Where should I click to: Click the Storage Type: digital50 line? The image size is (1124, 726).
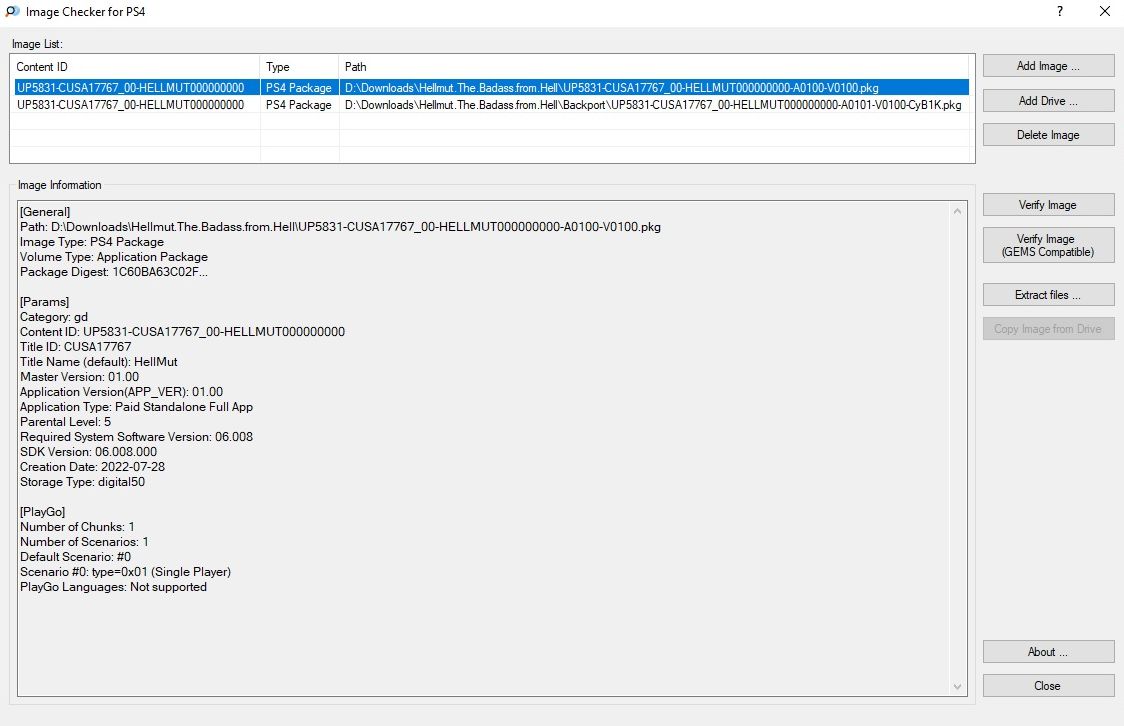(82, 482)
